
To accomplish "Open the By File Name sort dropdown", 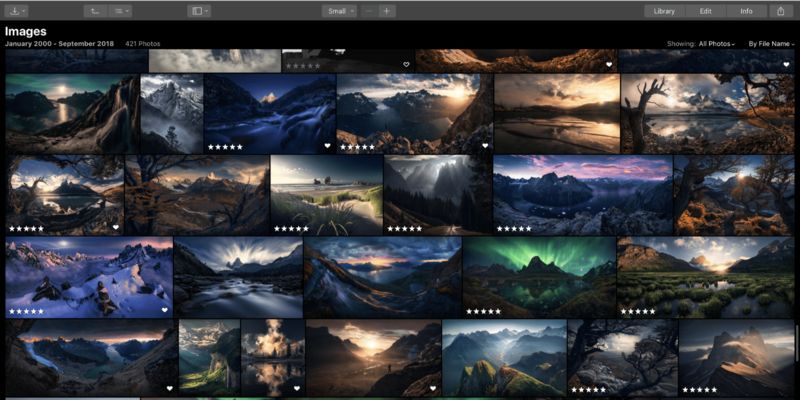I will [x=769, y=44].
